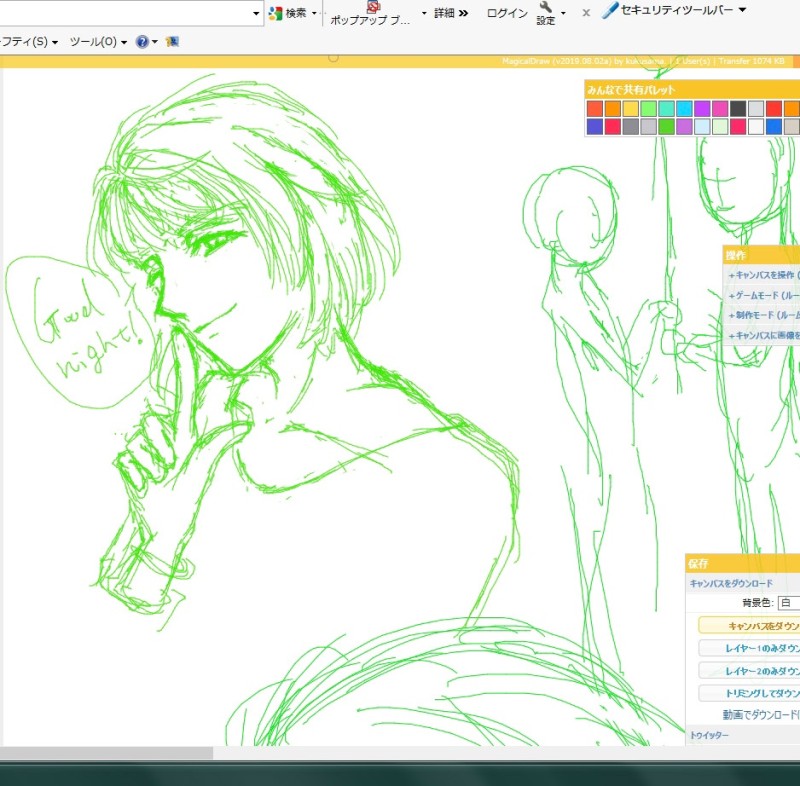This screenshot has height=786, width=800.
Task: Close the toolbar with the gray X
Action: click(x=586, y=13)
